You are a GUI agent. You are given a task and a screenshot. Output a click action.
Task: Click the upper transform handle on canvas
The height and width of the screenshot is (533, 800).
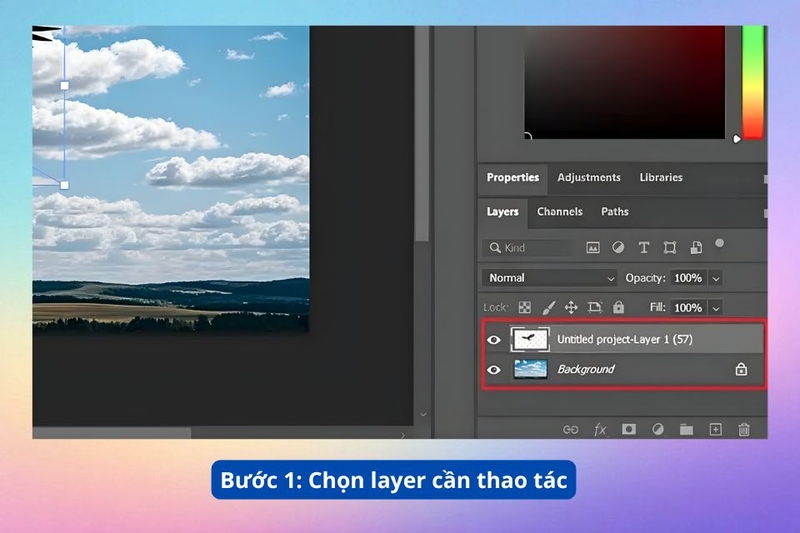[x=65, y=86]
